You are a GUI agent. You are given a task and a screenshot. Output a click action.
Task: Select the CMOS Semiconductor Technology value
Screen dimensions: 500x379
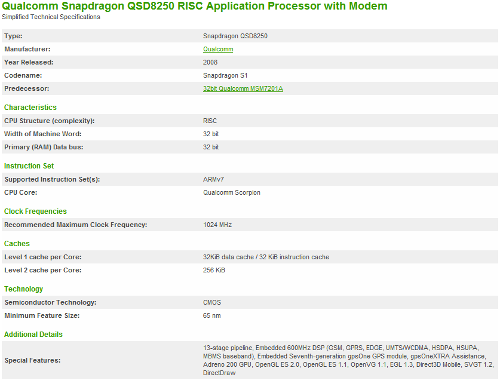click(x=212, y=303)
